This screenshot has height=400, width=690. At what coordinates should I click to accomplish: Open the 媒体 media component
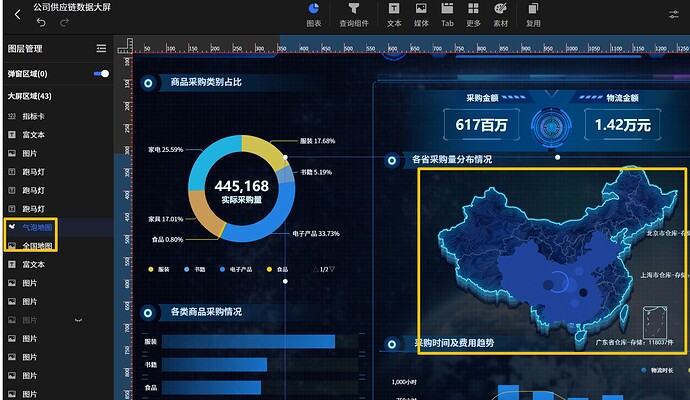[x=421, y=15]
